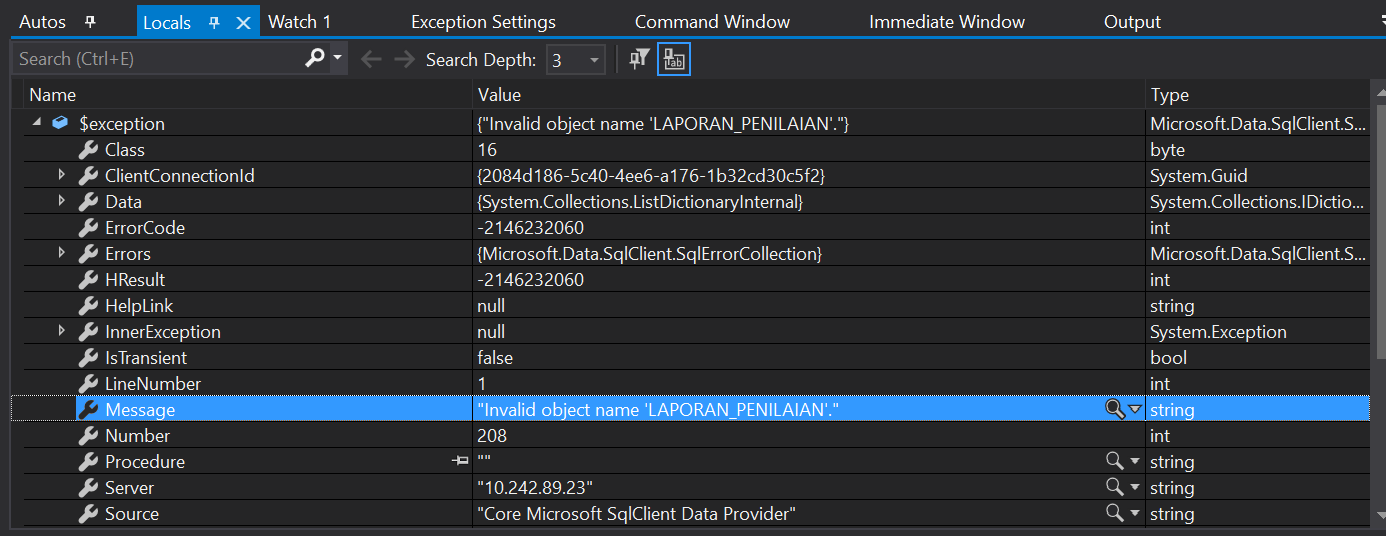Open the visualizer magnifier for Server
Screen dimensions: 1386x536
pyautogui.click(x=1114, y=487)
